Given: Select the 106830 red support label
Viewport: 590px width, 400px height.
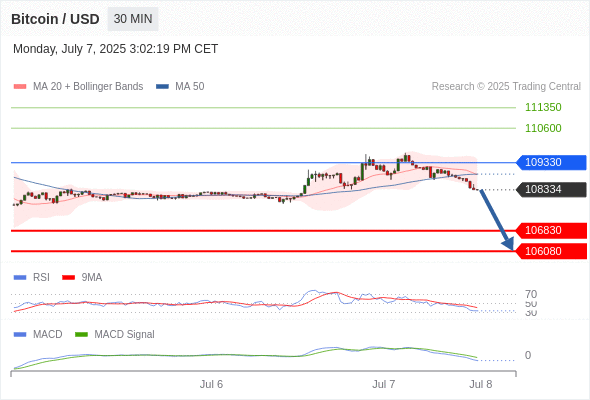Looking at the screenshot, I should point(551,230).
